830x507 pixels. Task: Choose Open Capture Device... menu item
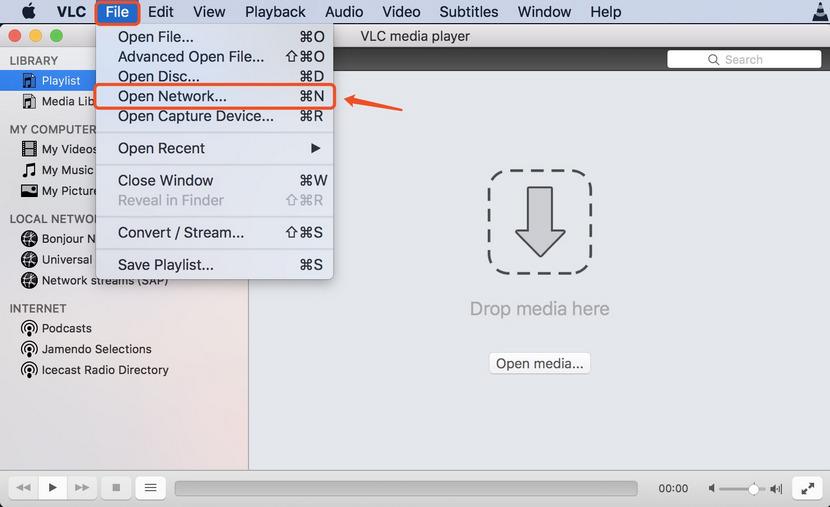point(214,116)
